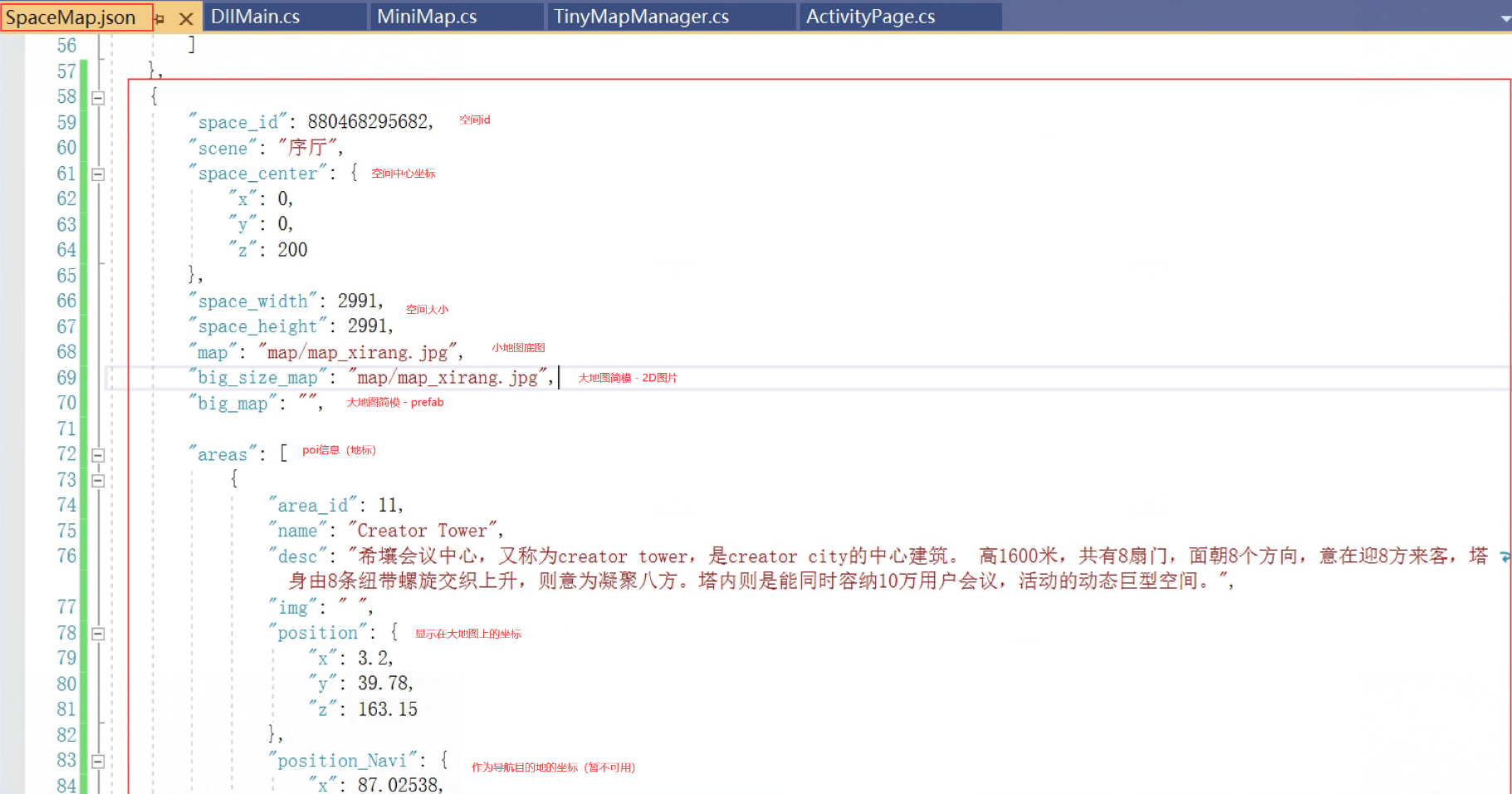Collapse the areas array

pyautogui.click(x=98, y=455)
